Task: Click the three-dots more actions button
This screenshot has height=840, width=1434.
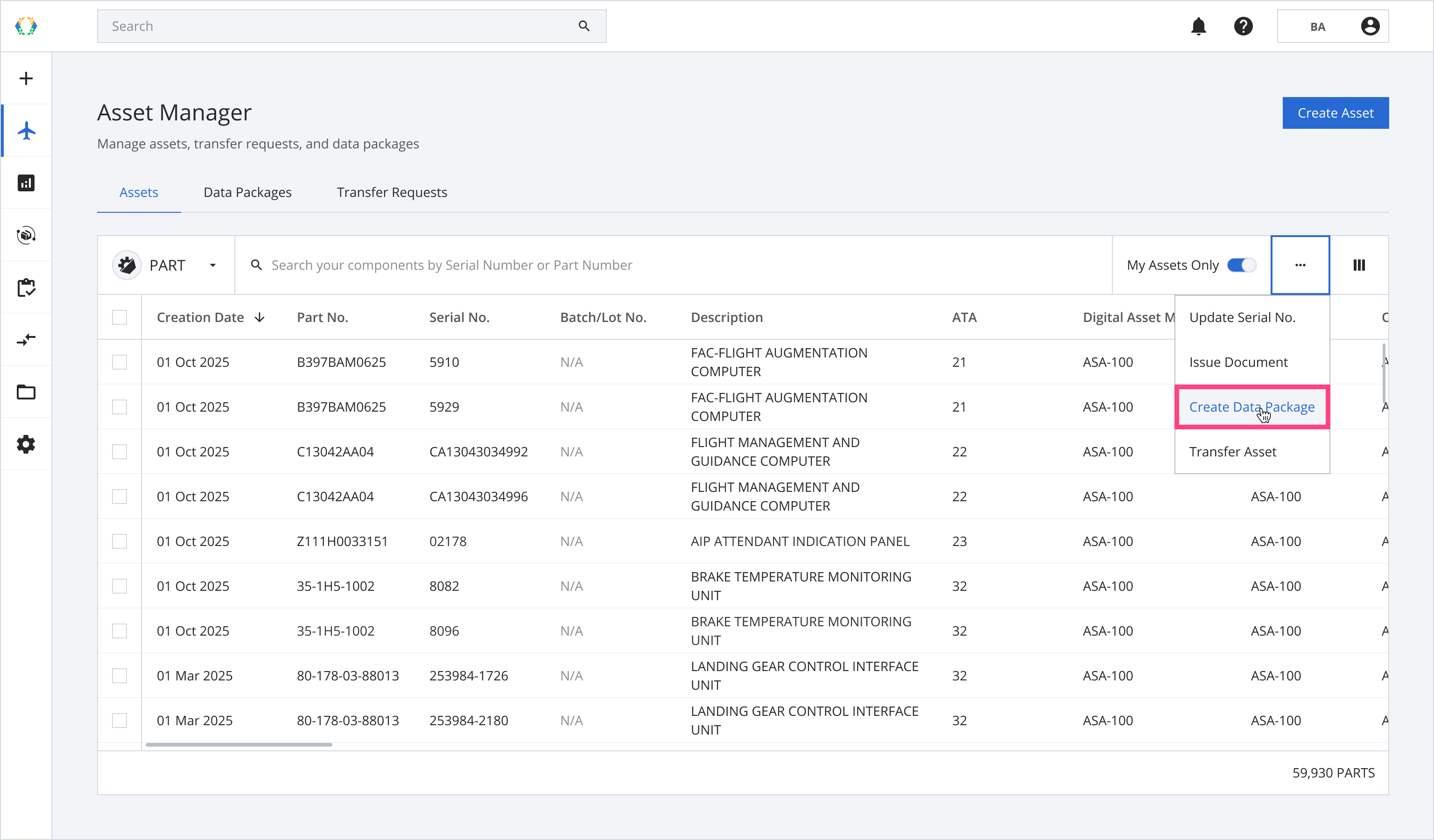Action: point(1300,265)
